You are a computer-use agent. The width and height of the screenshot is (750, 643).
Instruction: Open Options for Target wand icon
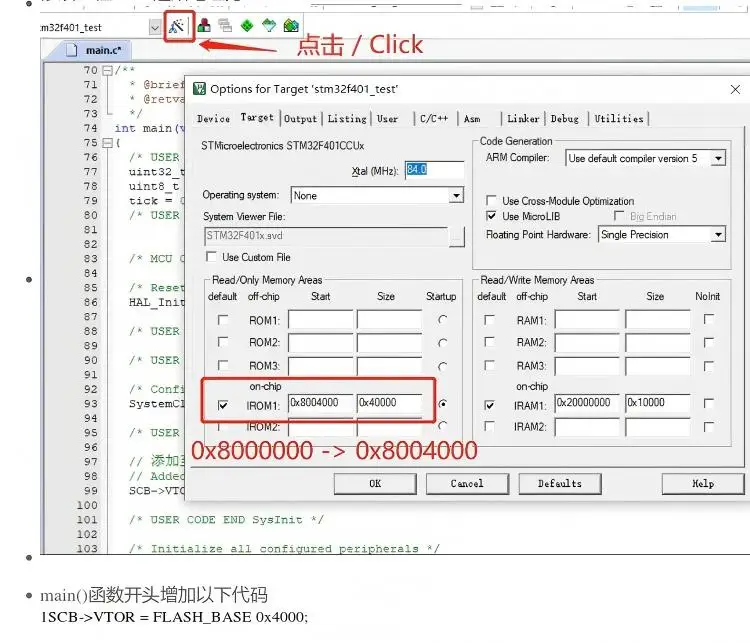[x=176, y=26]
